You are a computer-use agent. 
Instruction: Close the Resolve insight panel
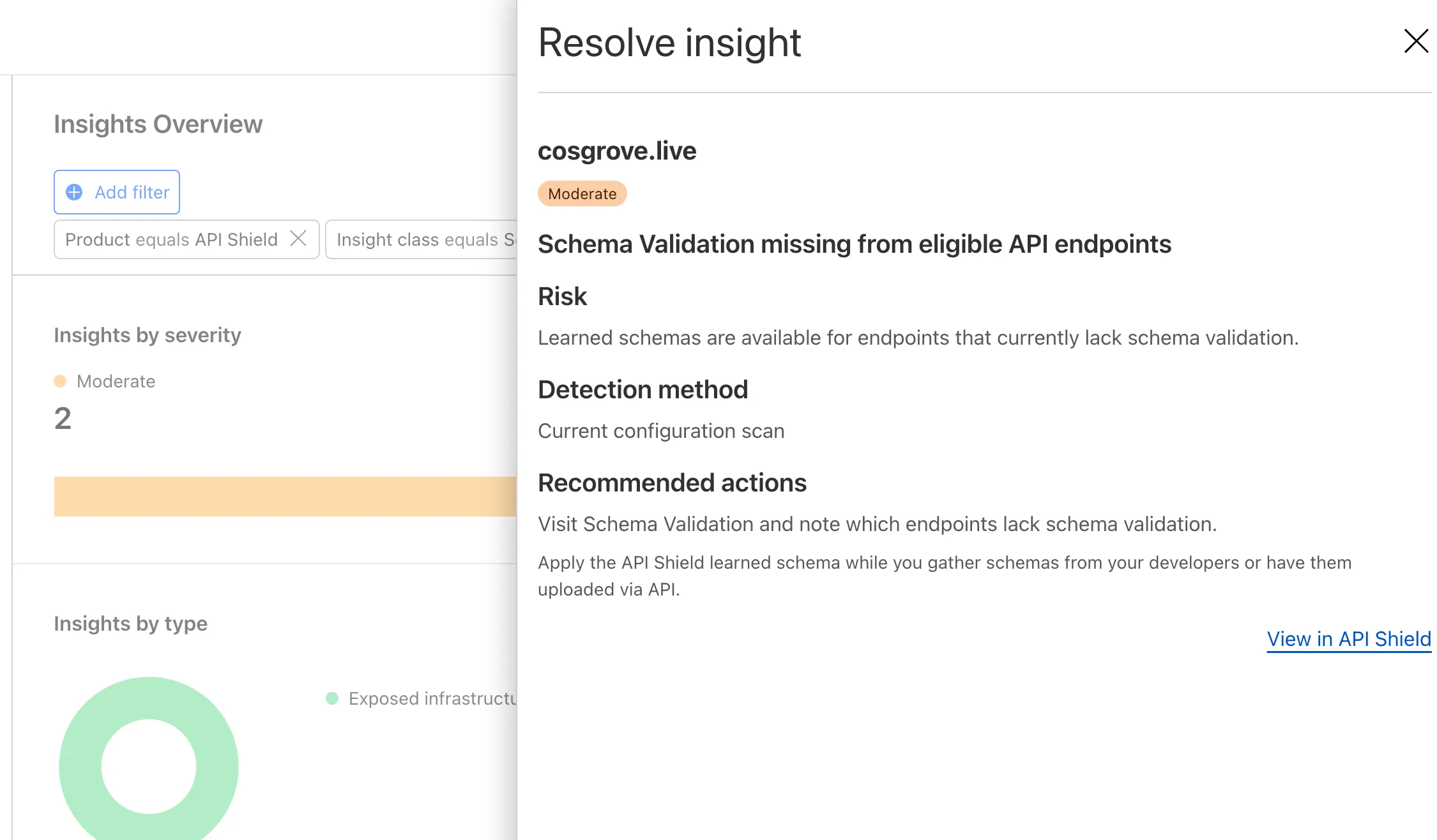point(1416,40)
